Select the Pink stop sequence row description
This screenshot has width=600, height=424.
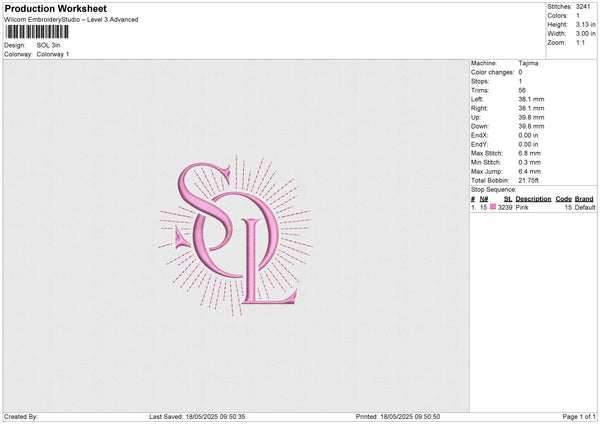[523, 207]
